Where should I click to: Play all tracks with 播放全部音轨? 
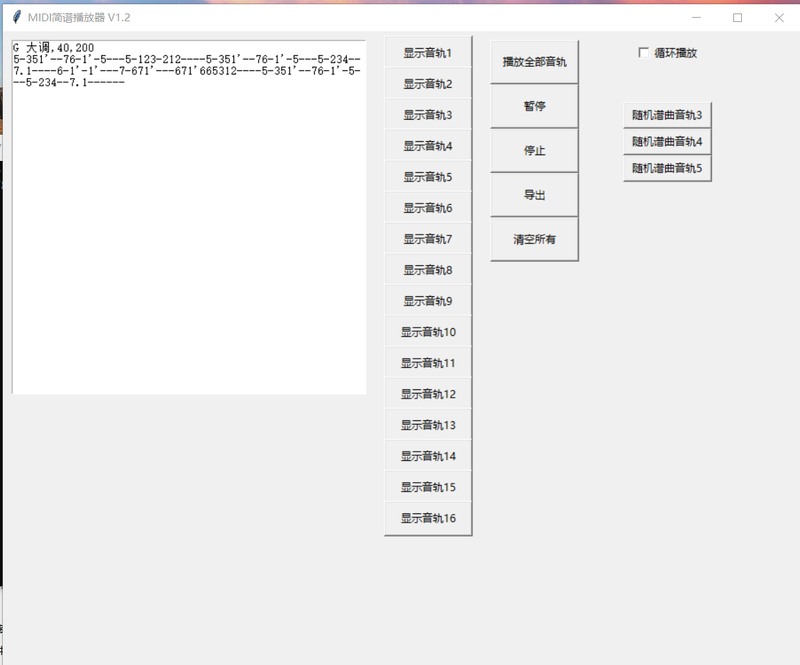(534, 62)
